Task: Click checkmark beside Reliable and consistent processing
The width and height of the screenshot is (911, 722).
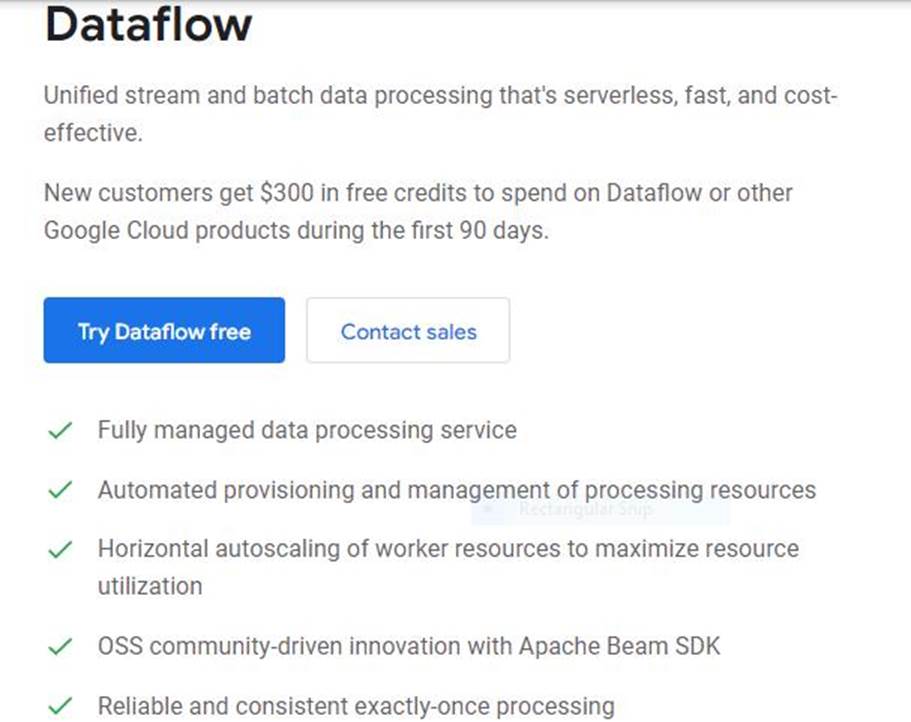Action: (60, 706)
